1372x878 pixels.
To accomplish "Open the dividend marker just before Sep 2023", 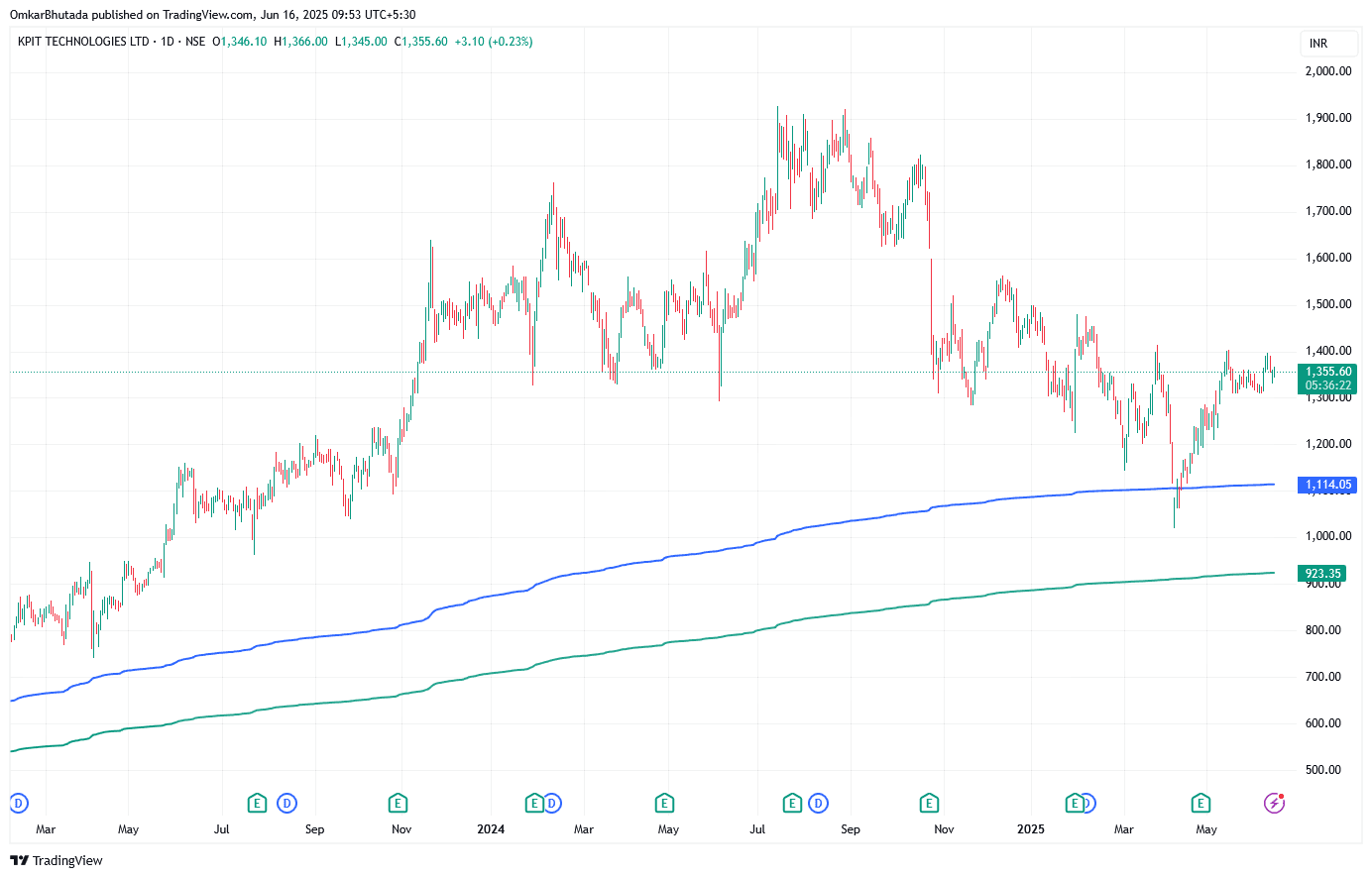I will click(x=287, y=803).
